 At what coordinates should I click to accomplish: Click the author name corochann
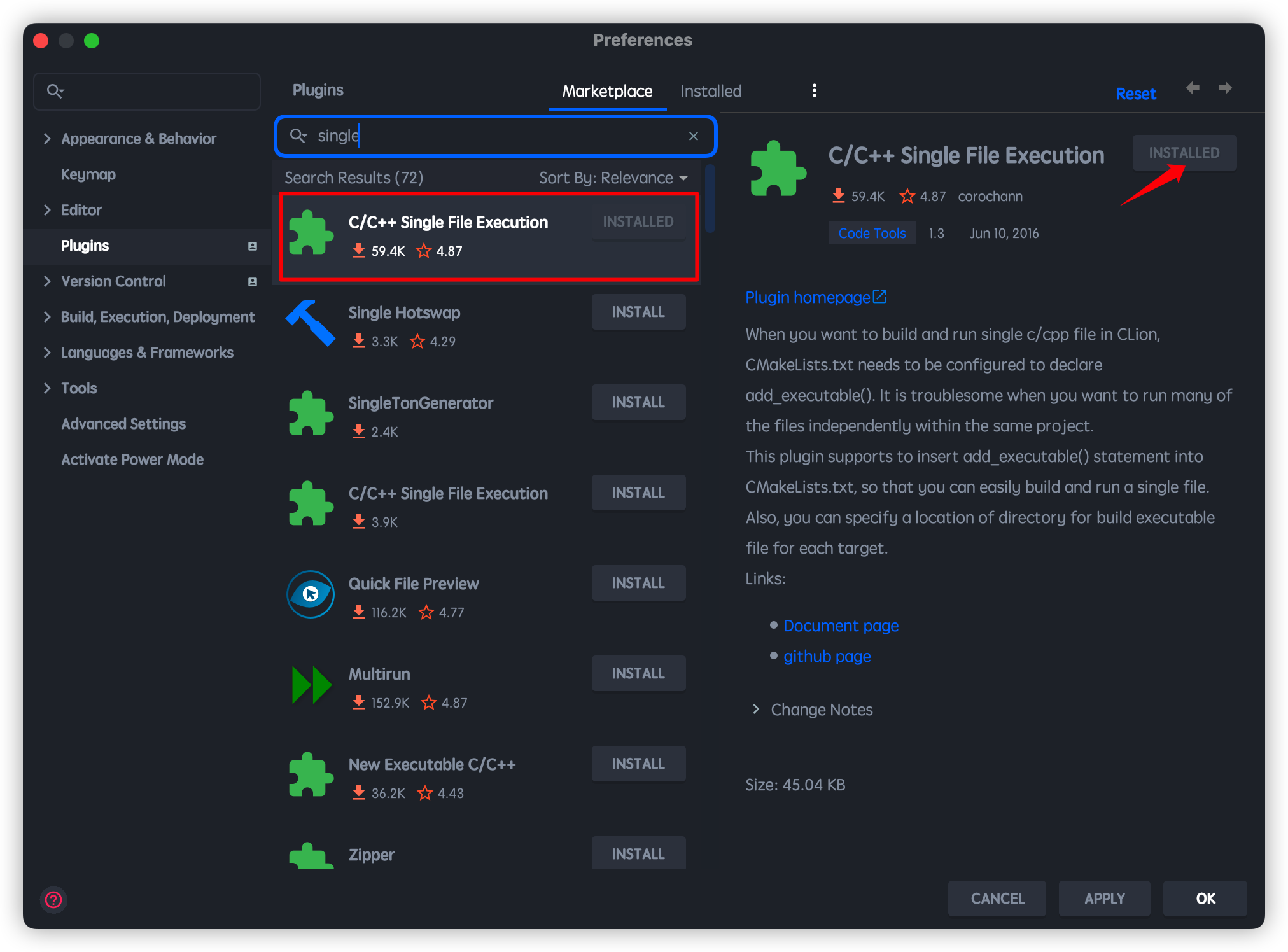(990, 196)
